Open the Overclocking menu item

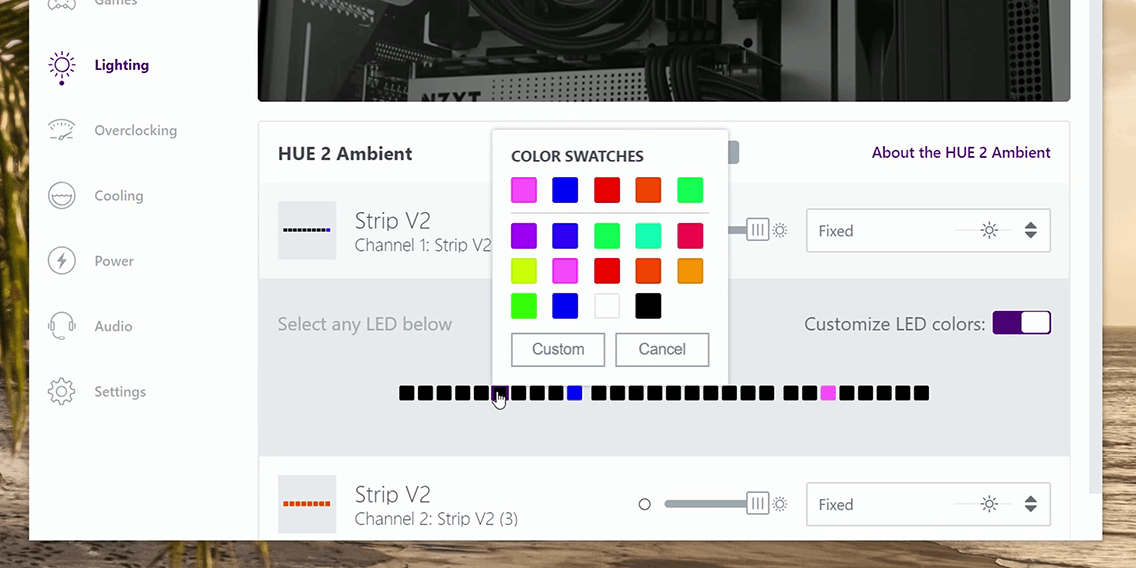[x=135, y=130]
